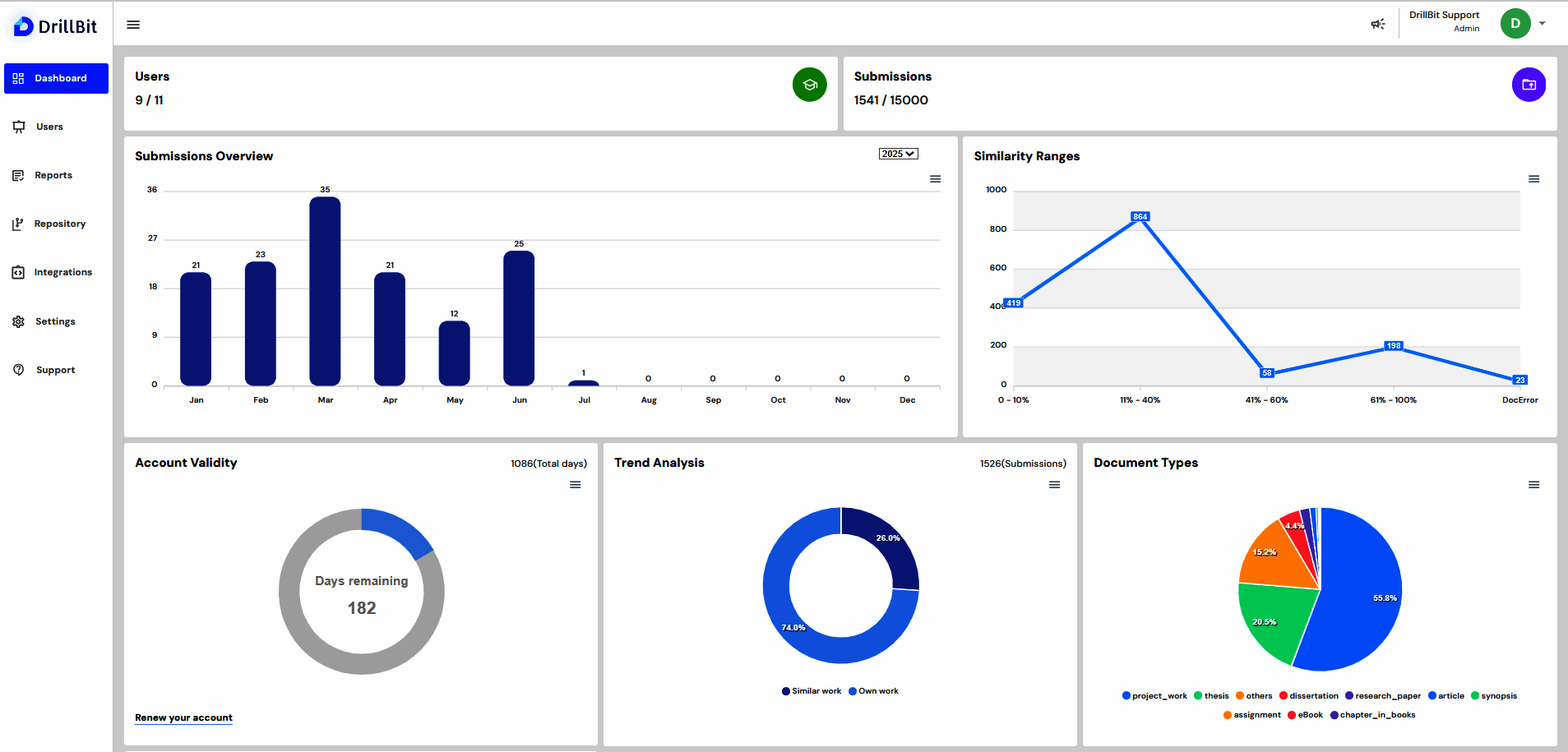Open the DrillBit Support Admin account menu
Viewport: 1568px width, 752px height.
point(1444,21)
